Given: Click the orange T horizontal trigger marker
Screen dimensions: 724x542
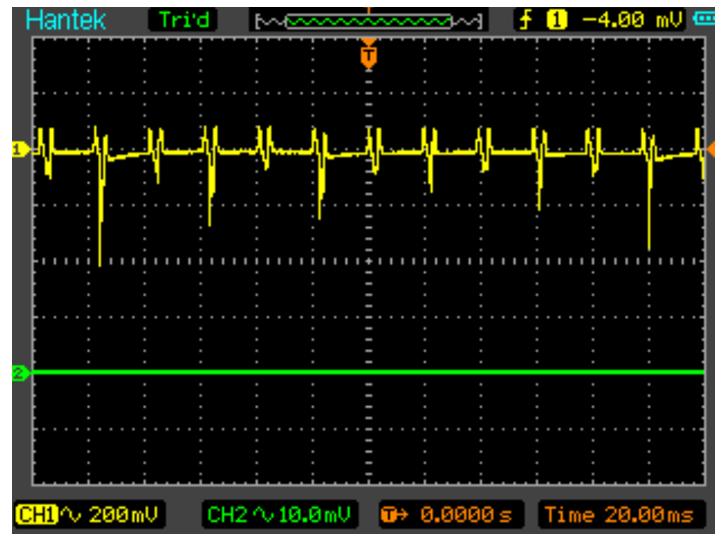Looking at the screenshot, I should (368, 56).
